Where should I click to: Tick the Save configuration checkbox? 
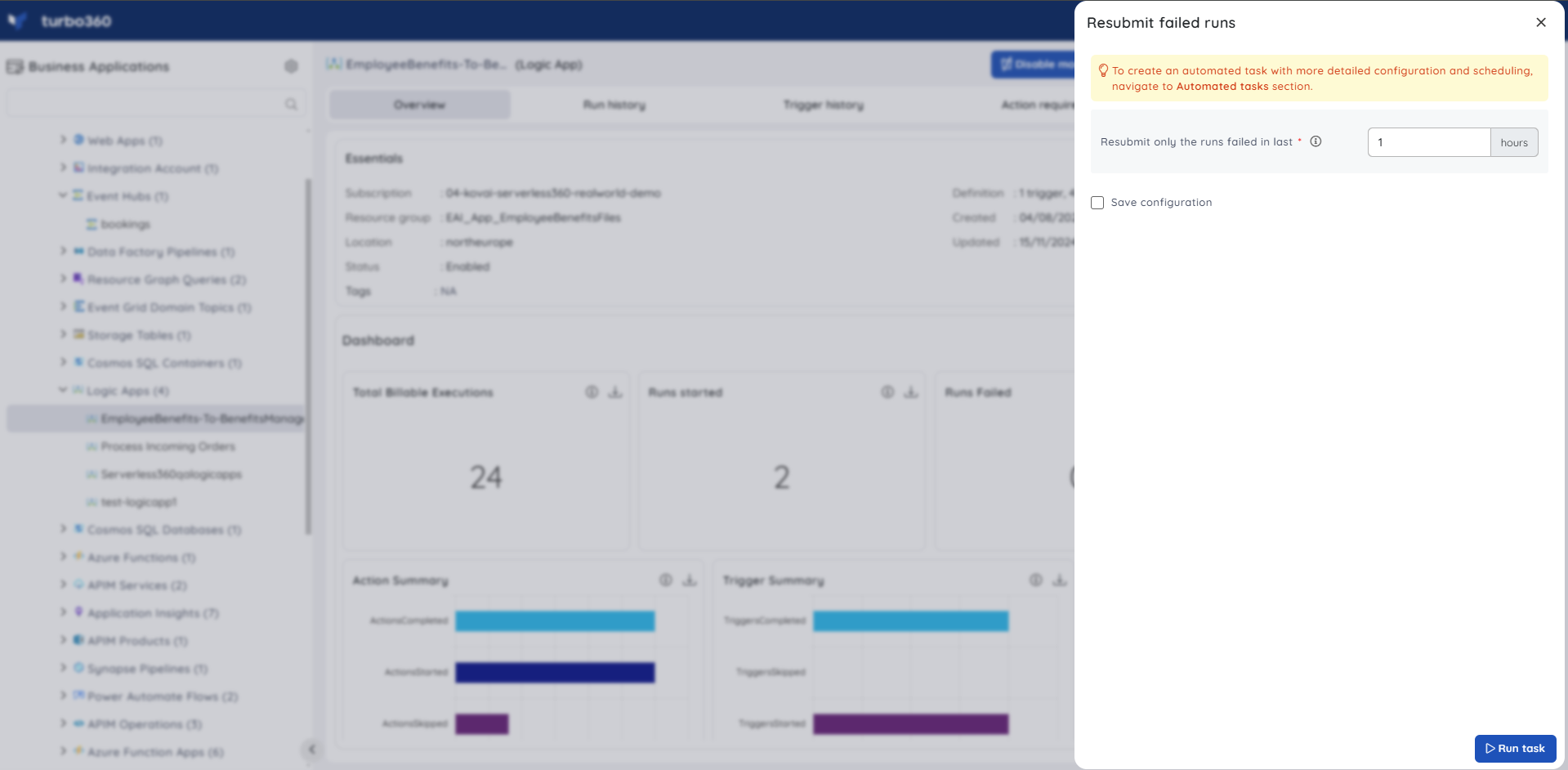(1097, 203)
